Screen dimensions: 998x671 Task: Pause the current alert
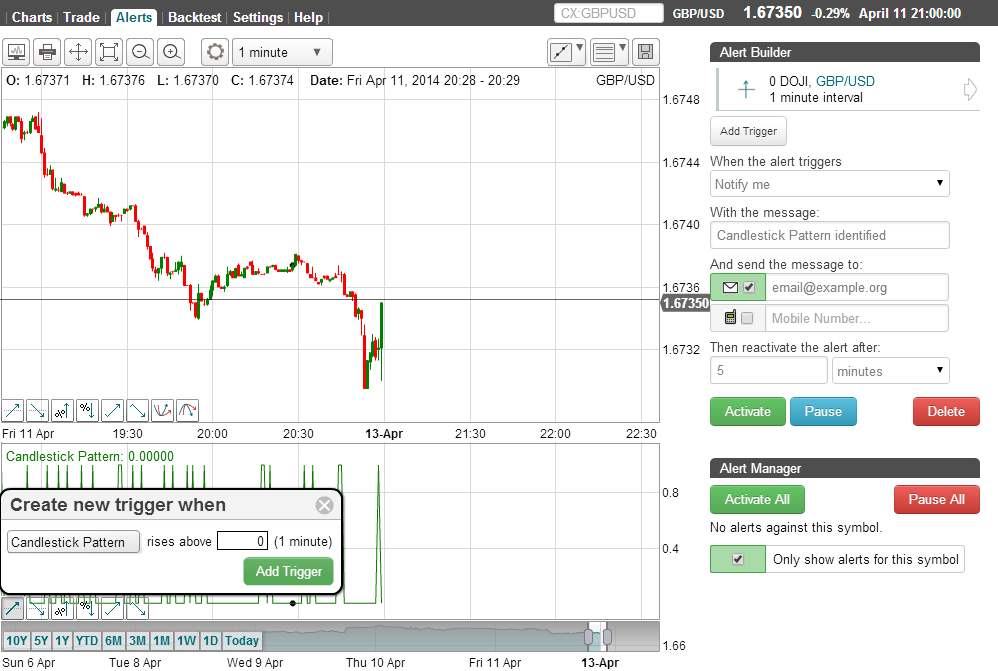[x=823, y=411]
